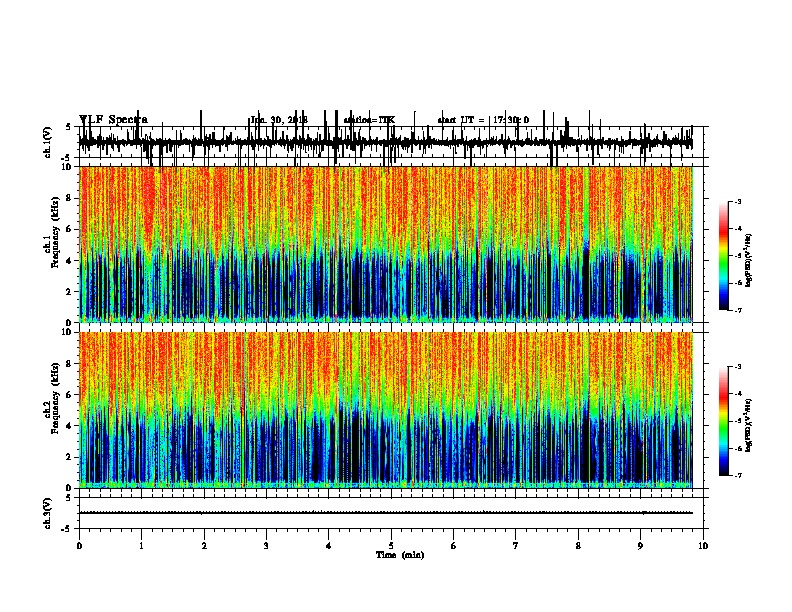Click the "VLF Spectra" plot title
Screen dimensions: 792x612
[x=113, y=120]
